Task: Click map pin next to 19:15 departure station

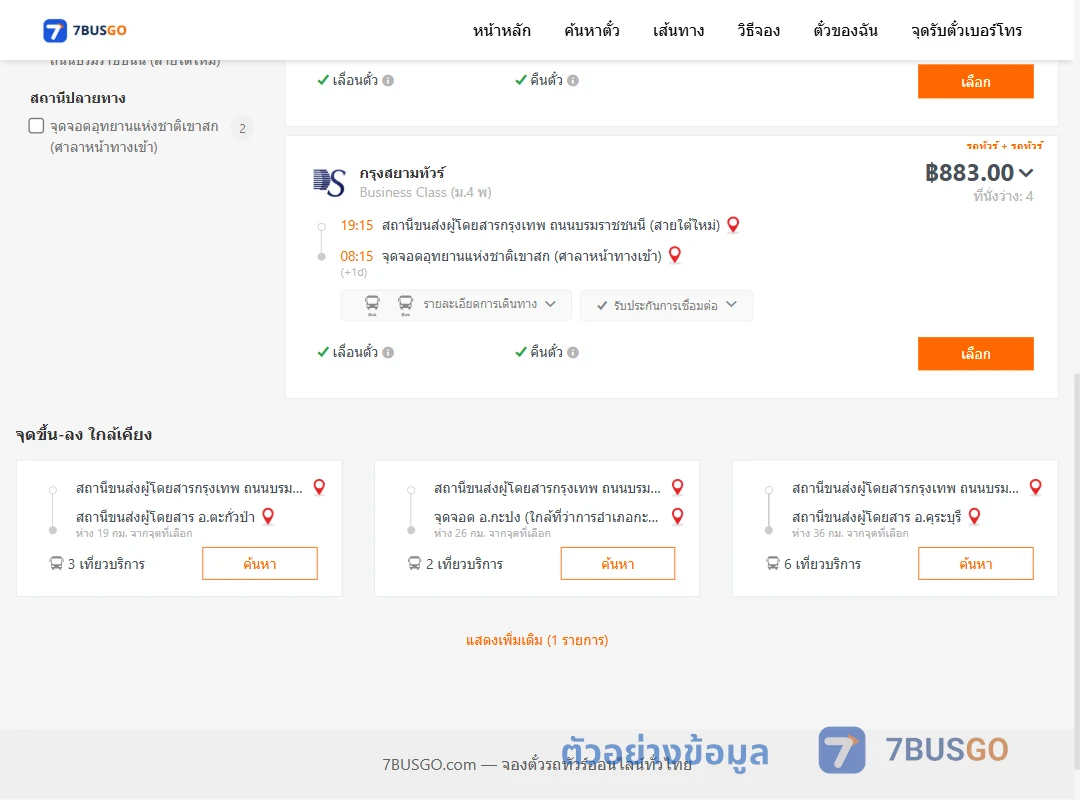Action: [734, 225]
